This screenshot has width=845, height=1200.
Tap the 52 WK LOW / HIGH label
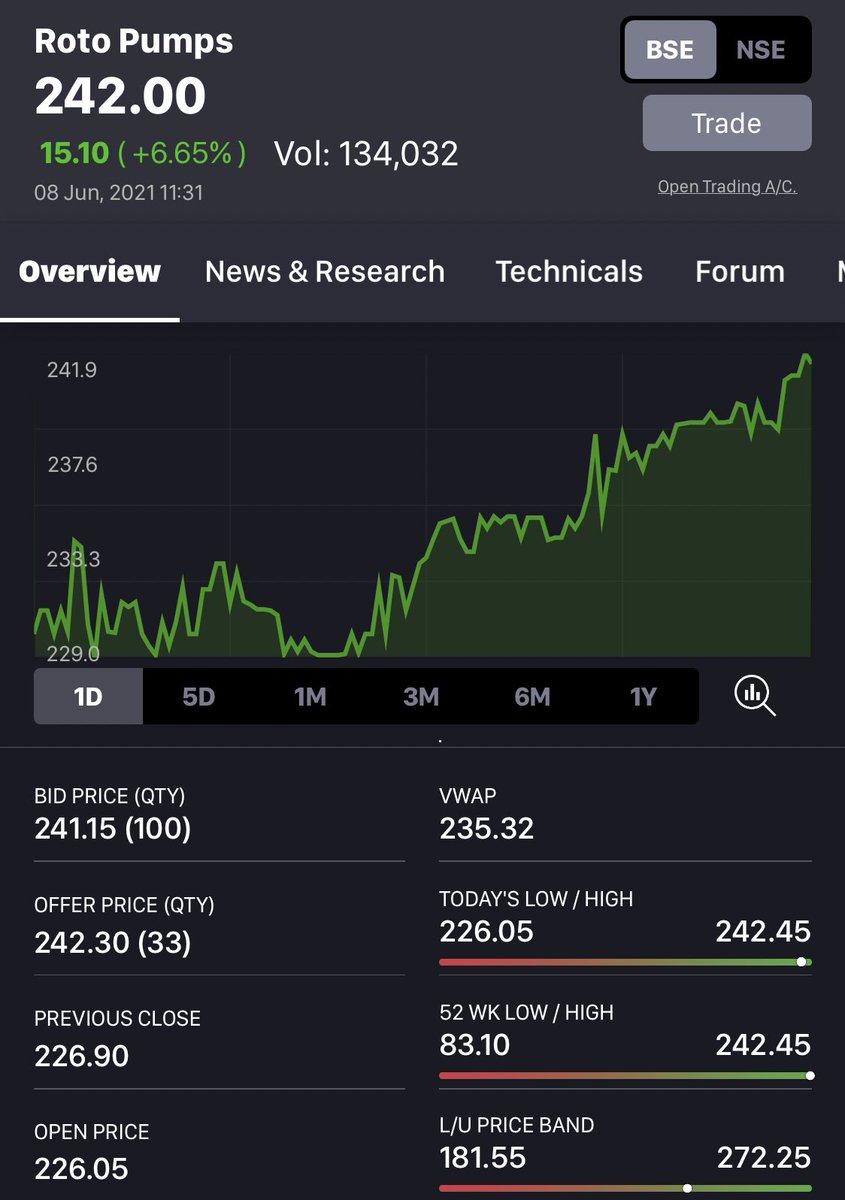[x=526, y=1012]
